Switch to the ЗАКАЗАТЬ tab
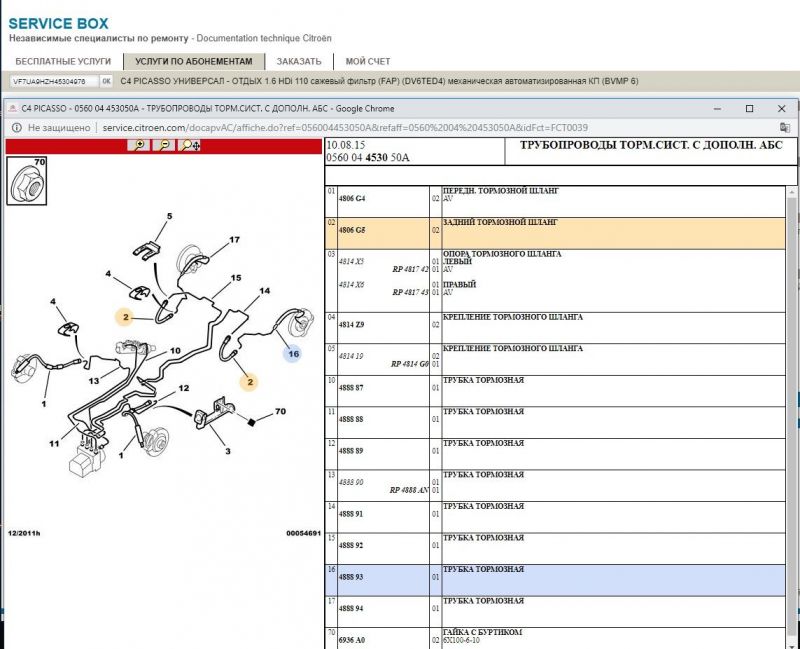The image size is (800, 649). pos(299,61)
